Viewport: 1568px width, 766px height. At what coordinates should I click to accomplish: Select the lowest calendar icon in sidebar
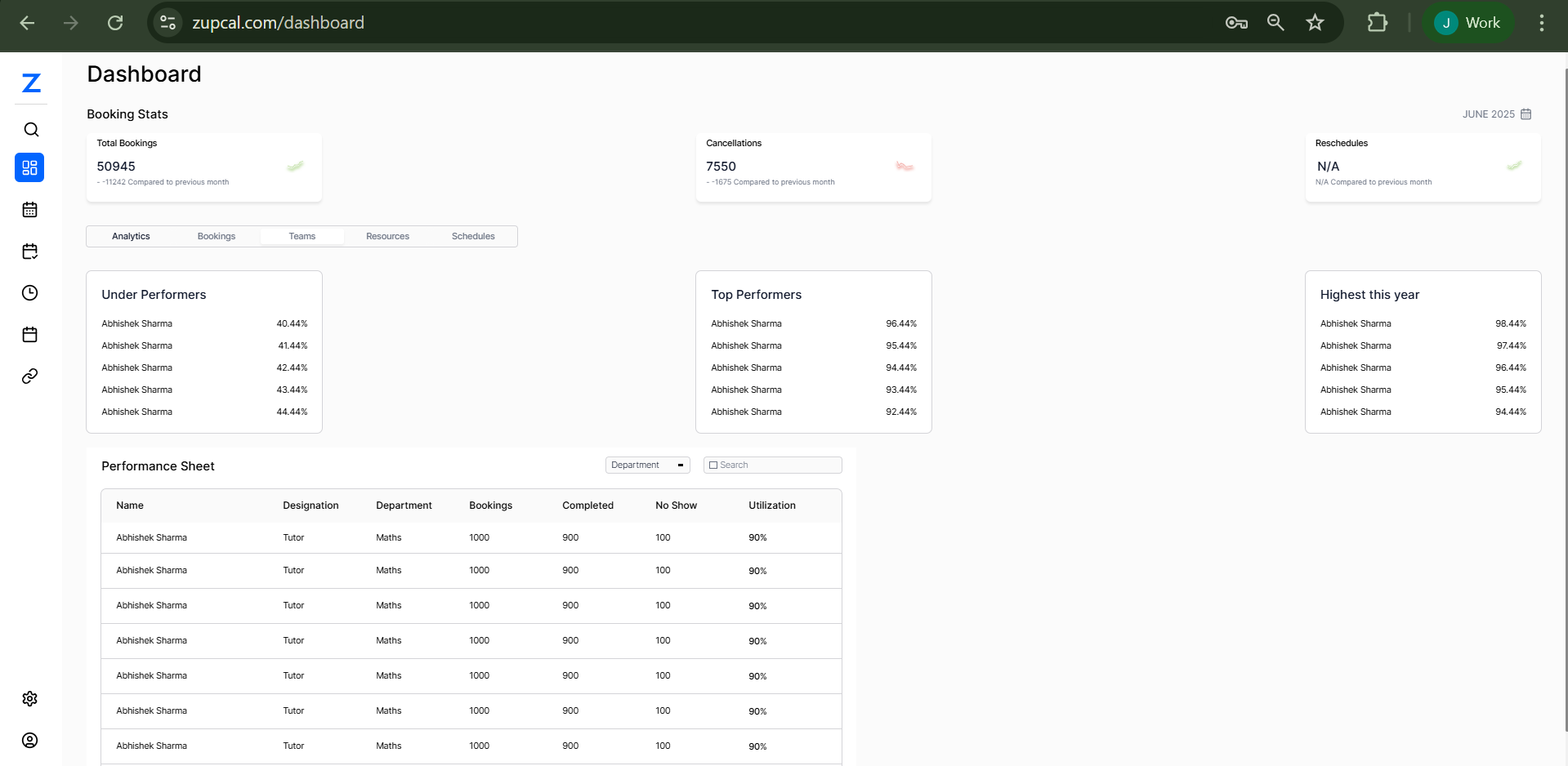[x=30, y=334]
